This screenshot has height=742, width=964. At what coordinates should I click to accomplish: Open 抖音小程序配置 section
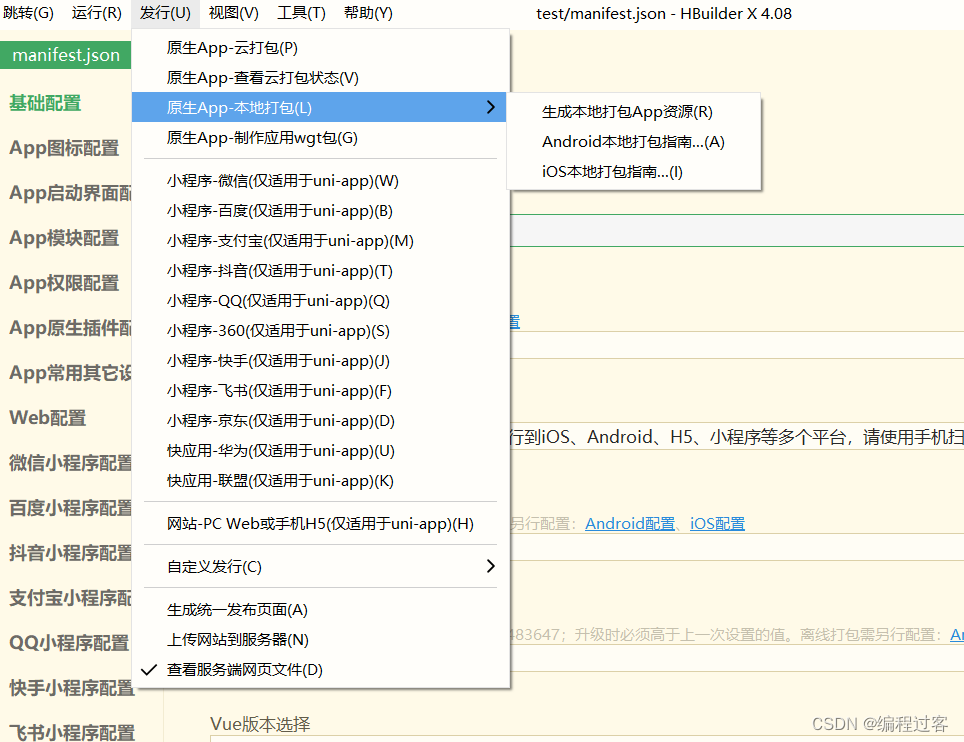tap(70, 553)
